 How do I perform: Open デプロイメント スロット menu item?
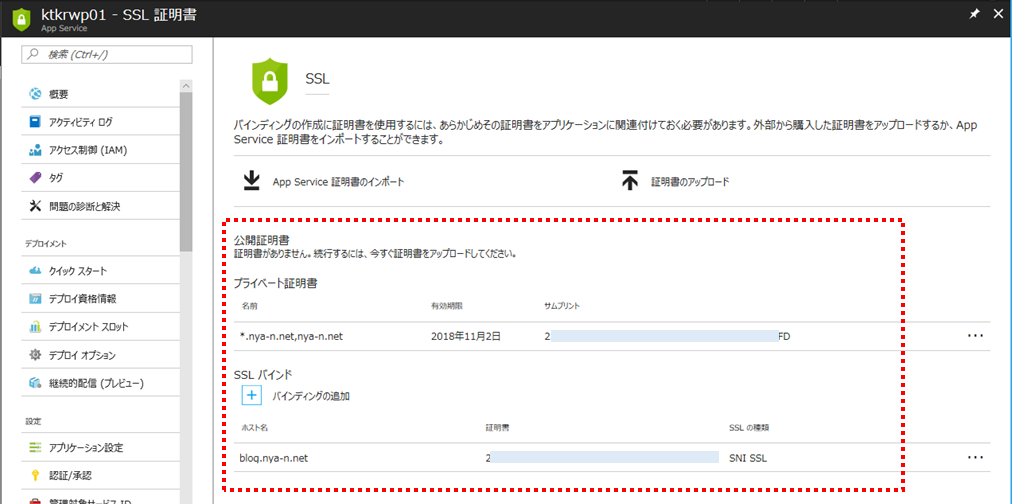pyautogui.click(x=90, y=327)
